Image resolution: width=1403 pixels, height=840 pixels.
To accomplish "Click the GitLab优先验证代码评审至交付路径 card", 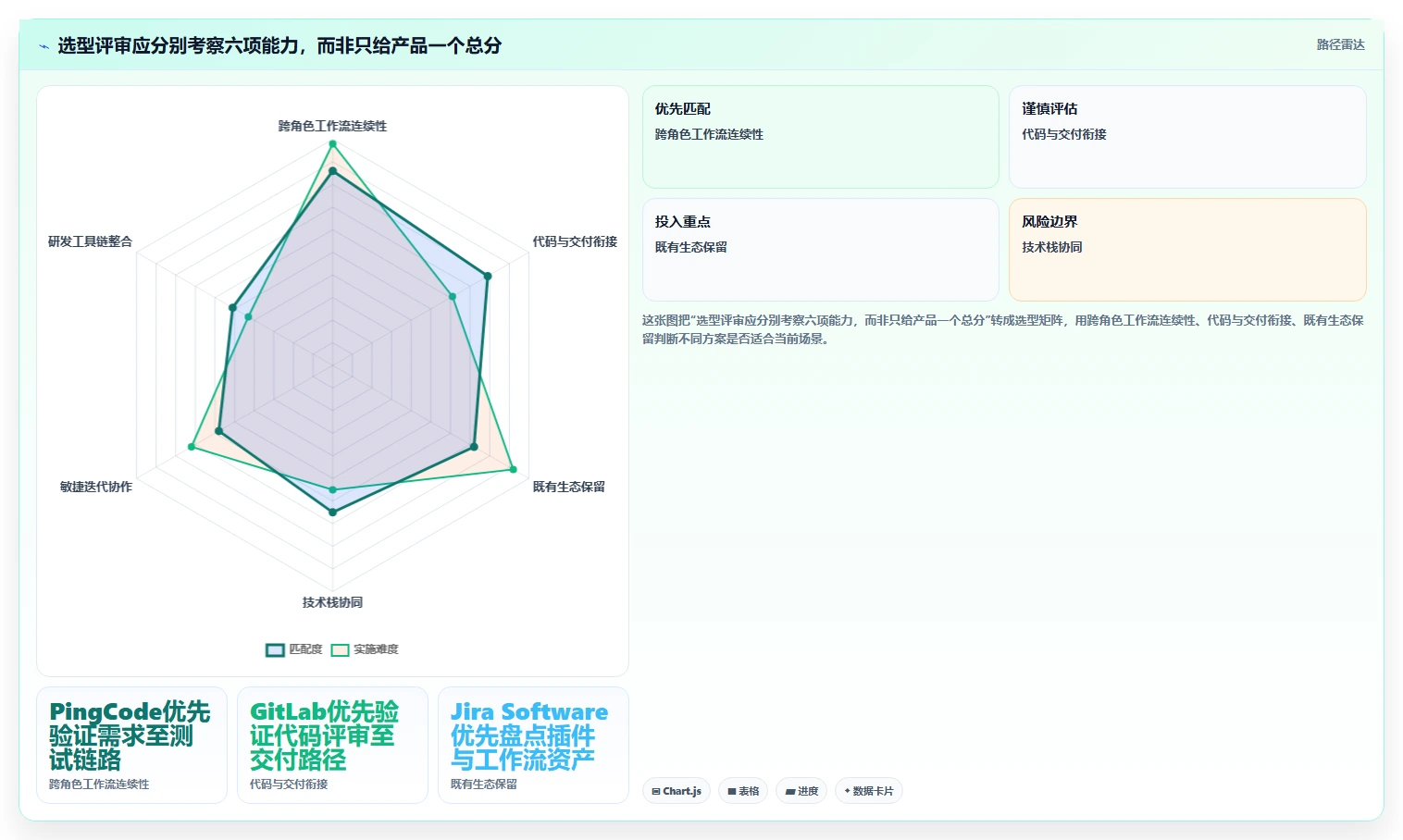I will pos(332,745).
